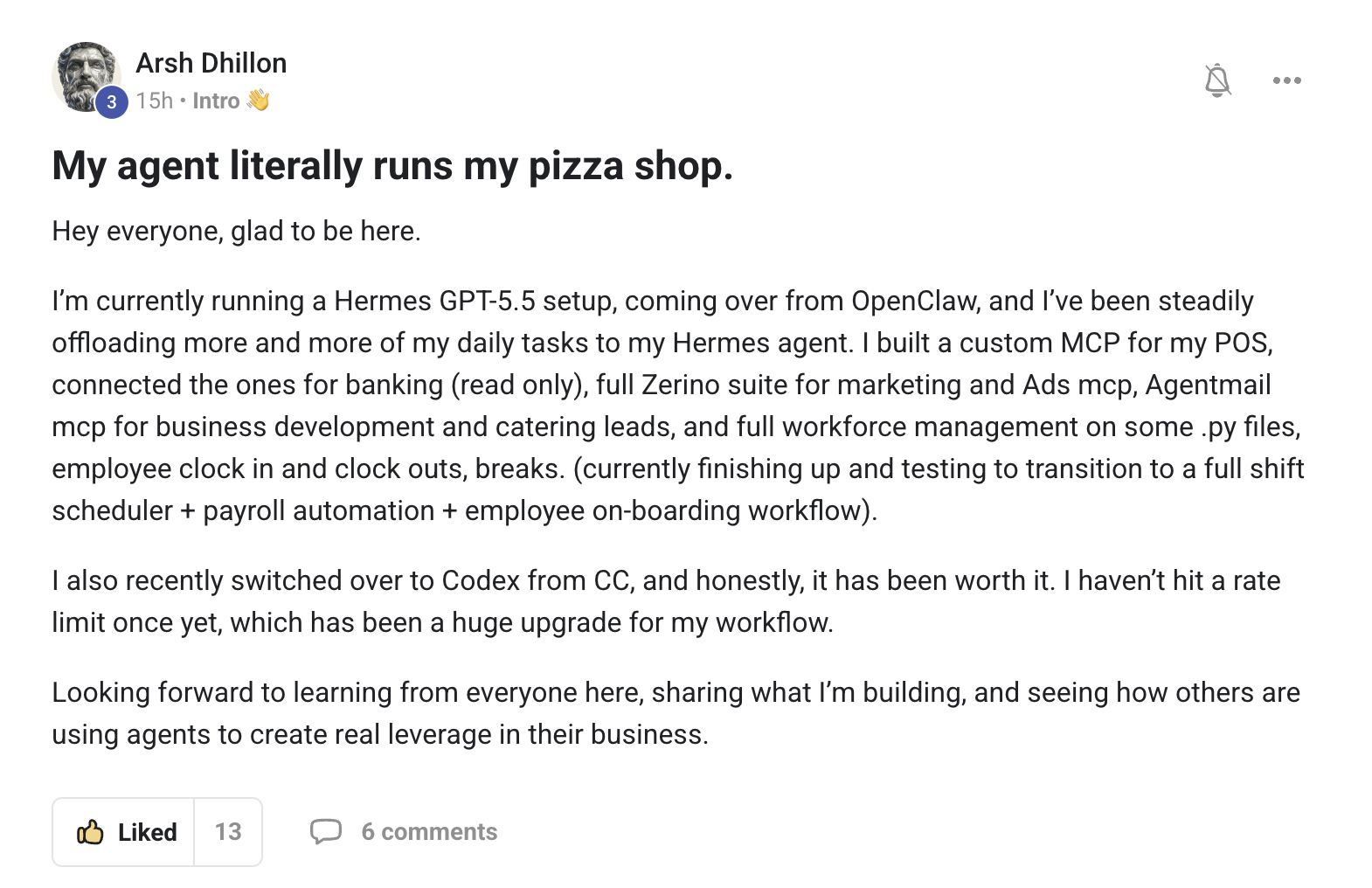Click the thumbs-up icon to unlike
Viewport: 1372px width, 888px height.
[x=91, y=832]
